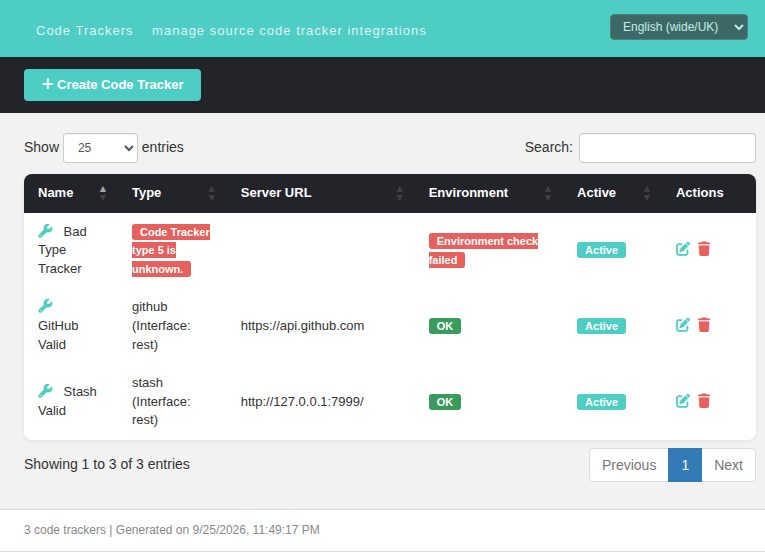Click the Code Tracker type 5 unknown badge
Image resolution: width=765 pixels, height=556 pixels.
coord(171,250)
